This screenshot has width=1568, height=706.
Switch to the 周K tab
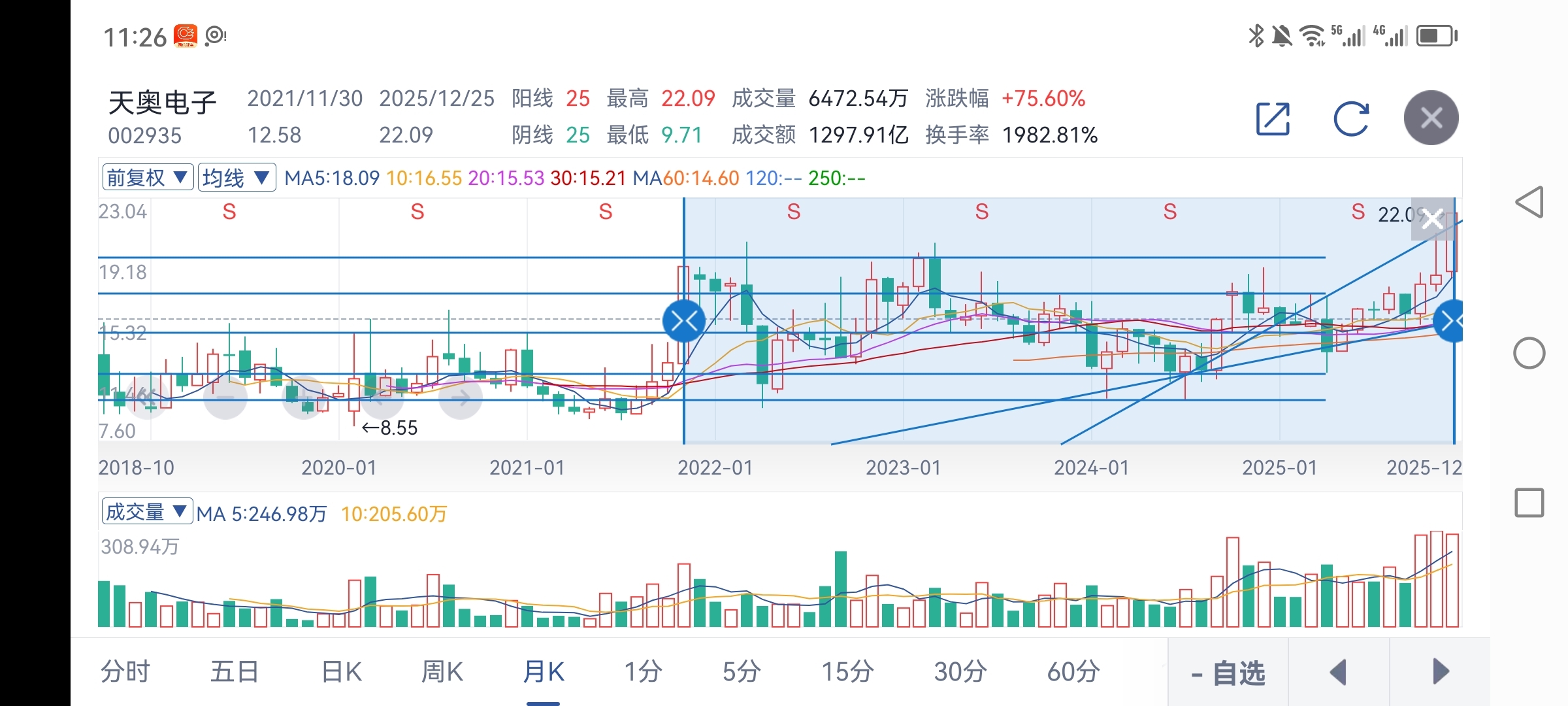(442, 671)
